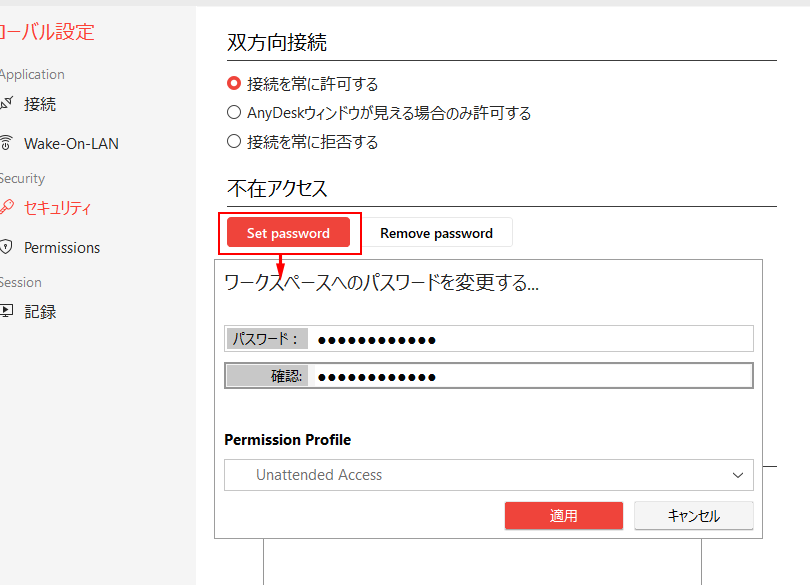
Task: Click the shield icon beside Permissions
Action: point(6,247)
